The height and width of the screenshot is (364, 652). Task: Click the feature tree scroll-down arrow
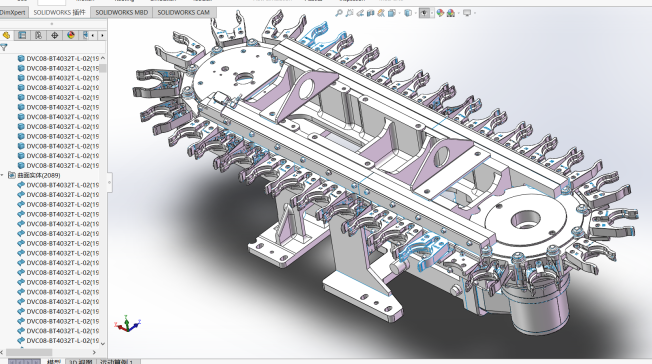103,344
